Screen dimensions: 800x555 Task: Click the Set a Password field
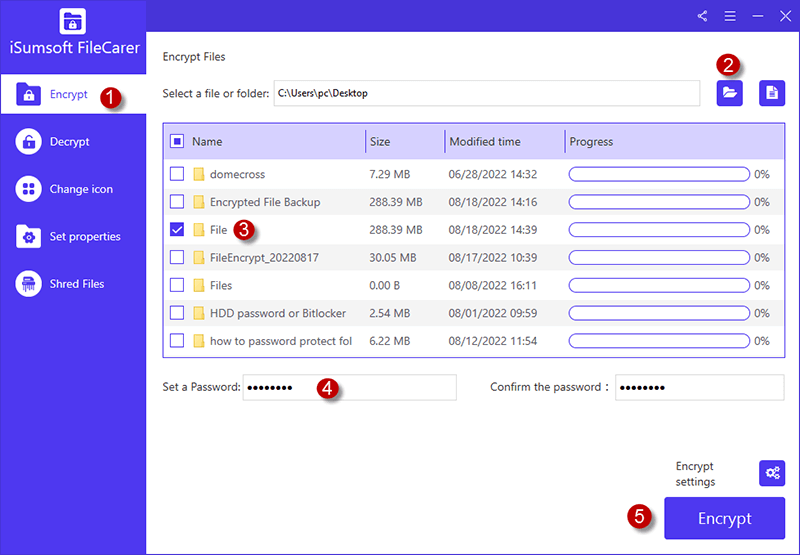[x=349, y=387]
